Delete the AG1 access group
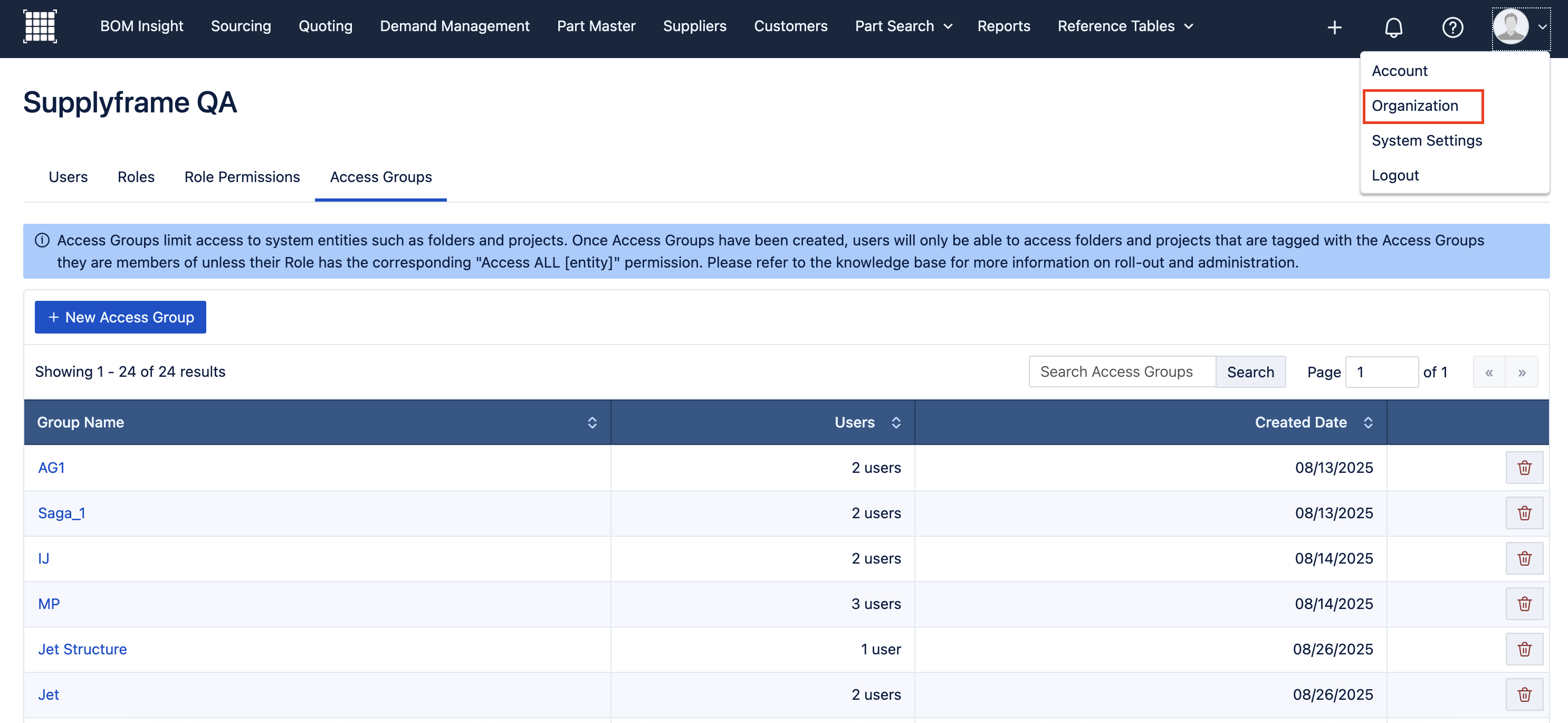This screenshot has width=1568, height=723. point(1524,468)
